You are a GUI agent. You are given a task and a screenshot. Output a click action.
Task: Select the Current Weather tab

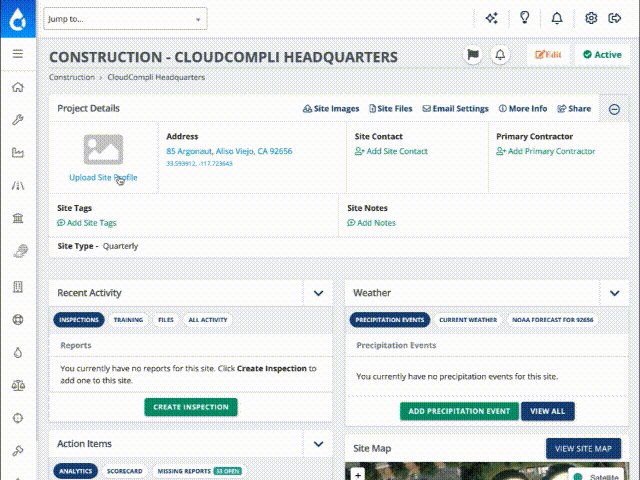click(468, 320)
